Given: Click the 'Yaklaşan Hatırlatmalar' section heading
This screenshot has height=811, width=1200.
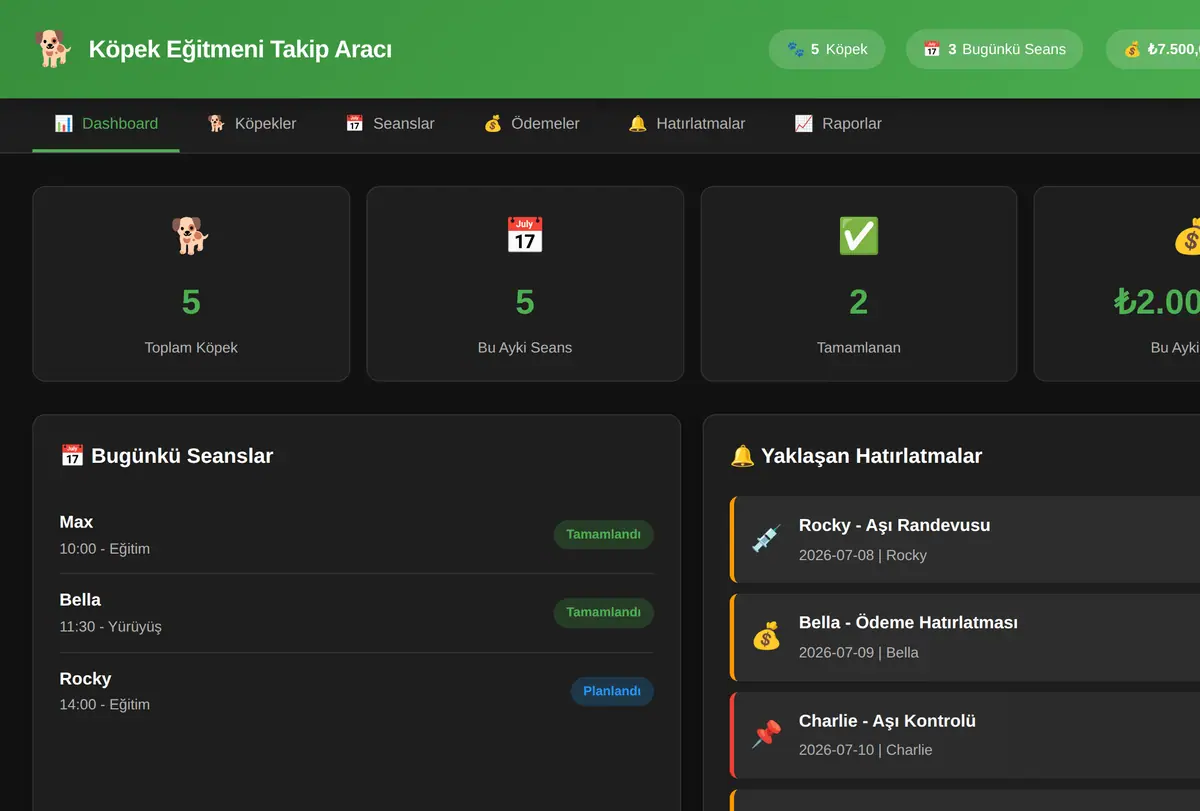Looking at the screenshot, I should click(857, 456).
